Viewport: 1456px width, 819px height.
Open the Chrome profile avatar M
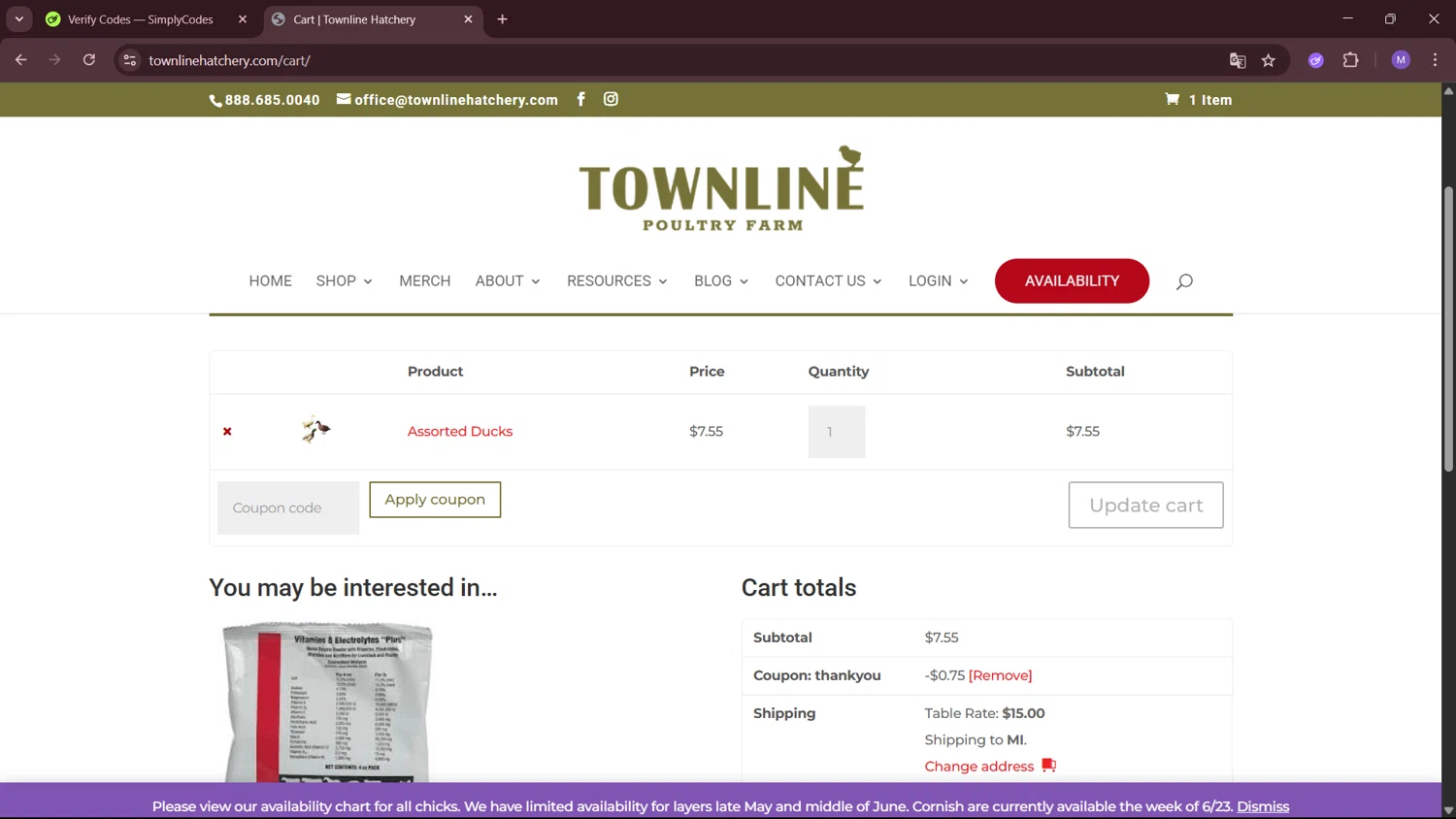pos(1401,60)
